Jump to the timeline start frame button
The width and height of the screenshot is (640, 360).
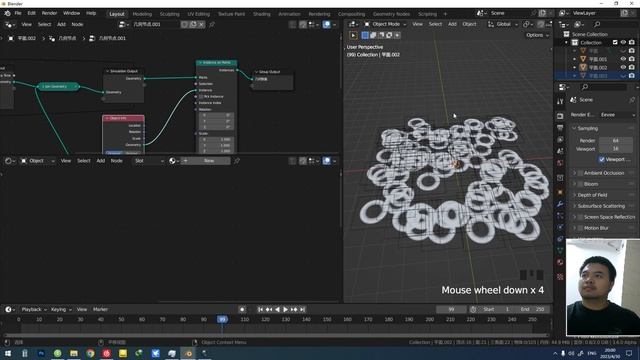[260, 309]
